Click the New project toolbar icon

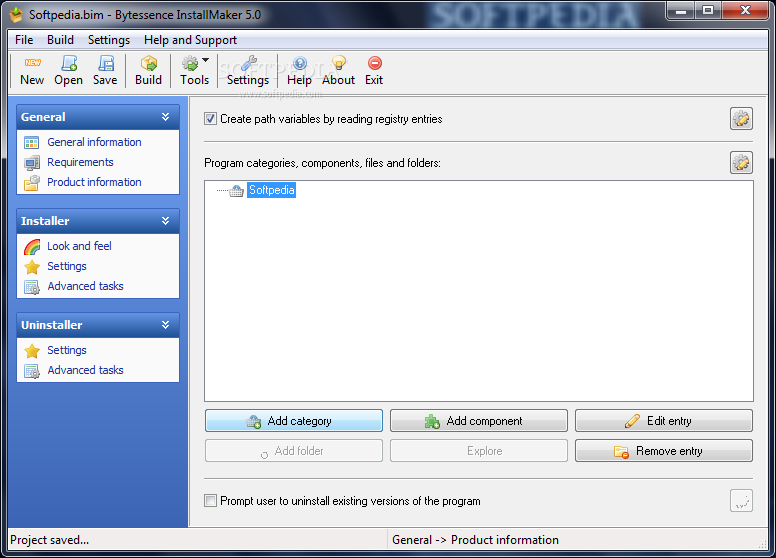coord(32,63)
